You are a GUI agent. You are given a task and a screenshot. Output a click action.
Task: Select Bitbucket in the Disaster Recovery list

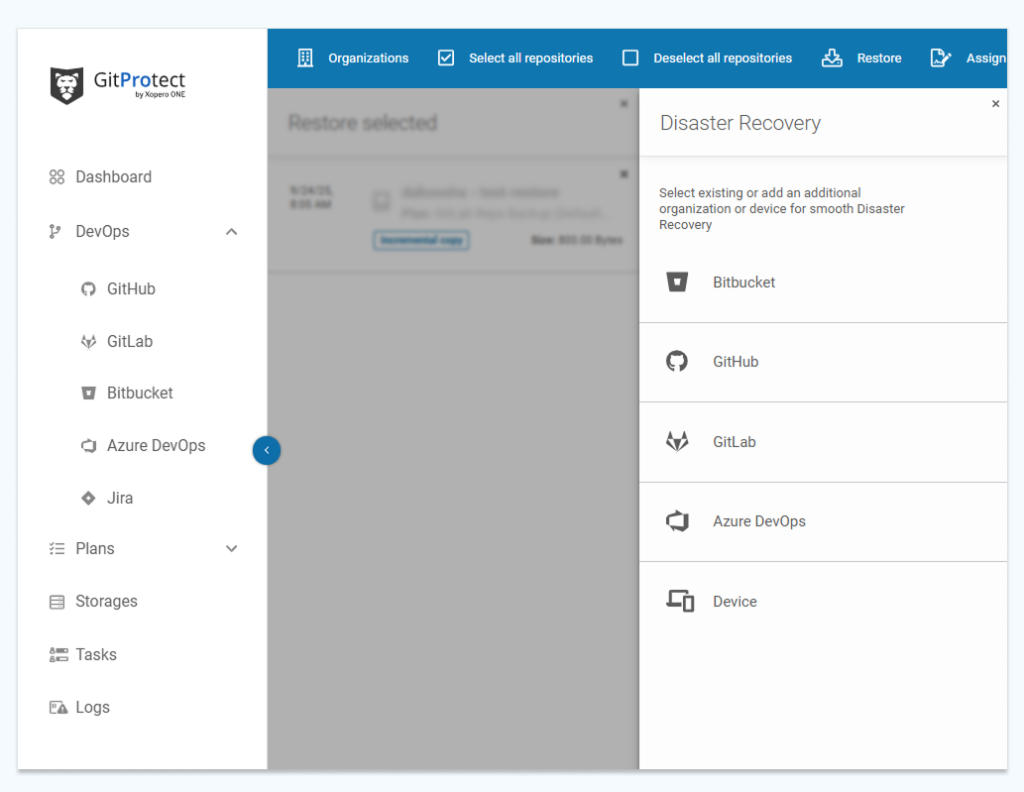(x=823, y=283)
